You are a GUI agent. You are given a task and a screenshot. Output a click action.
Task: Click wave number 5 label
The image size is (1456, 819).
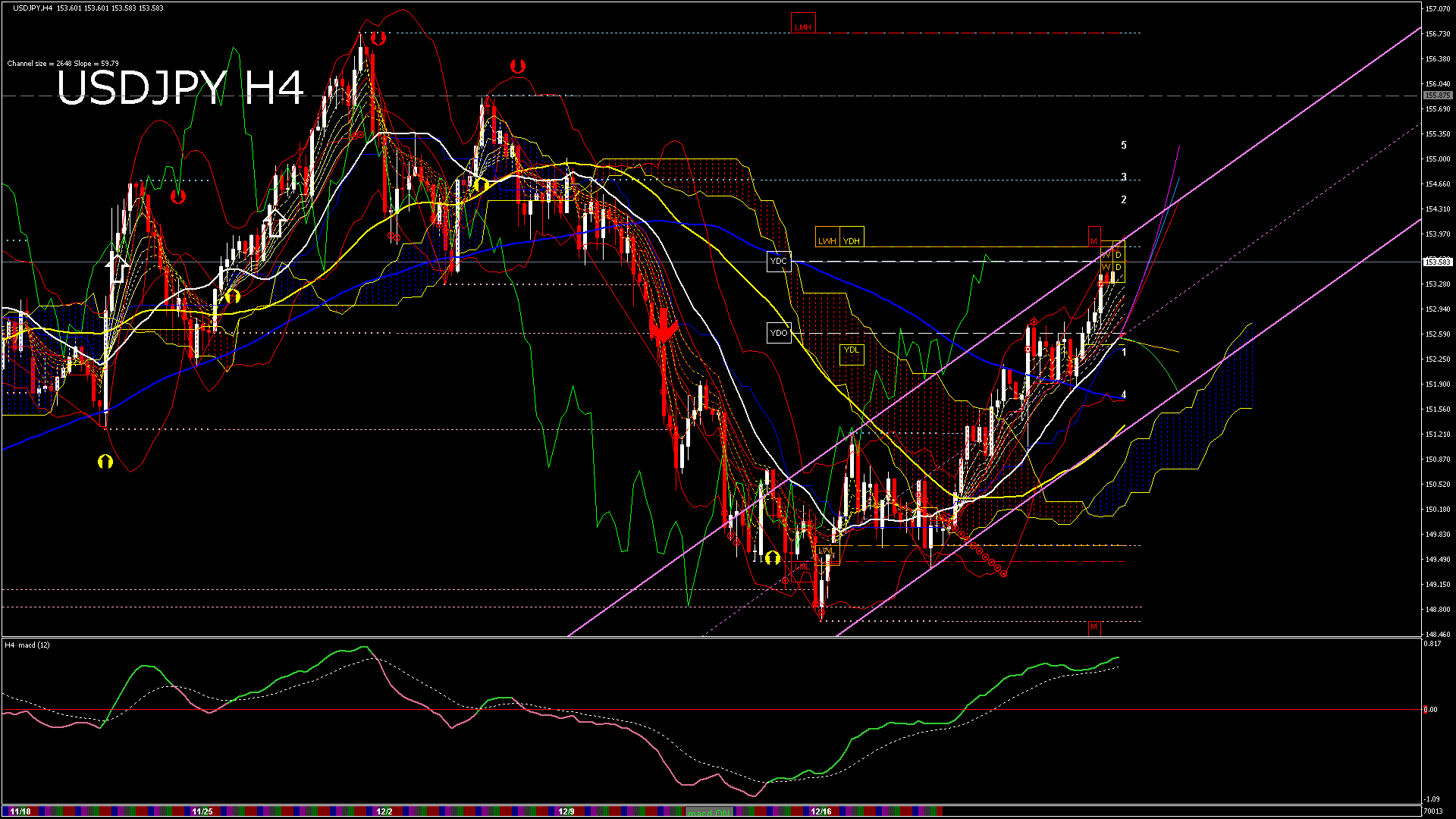tap(1124, 145)
